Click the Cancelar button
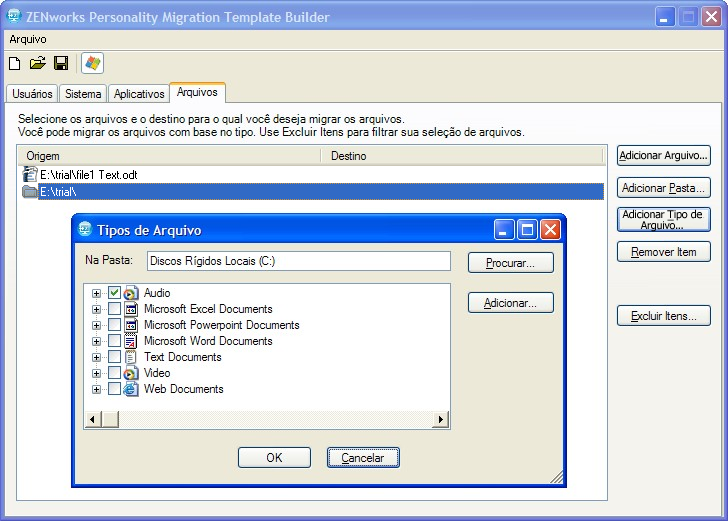The image size is (728, 521). [363, 457]
